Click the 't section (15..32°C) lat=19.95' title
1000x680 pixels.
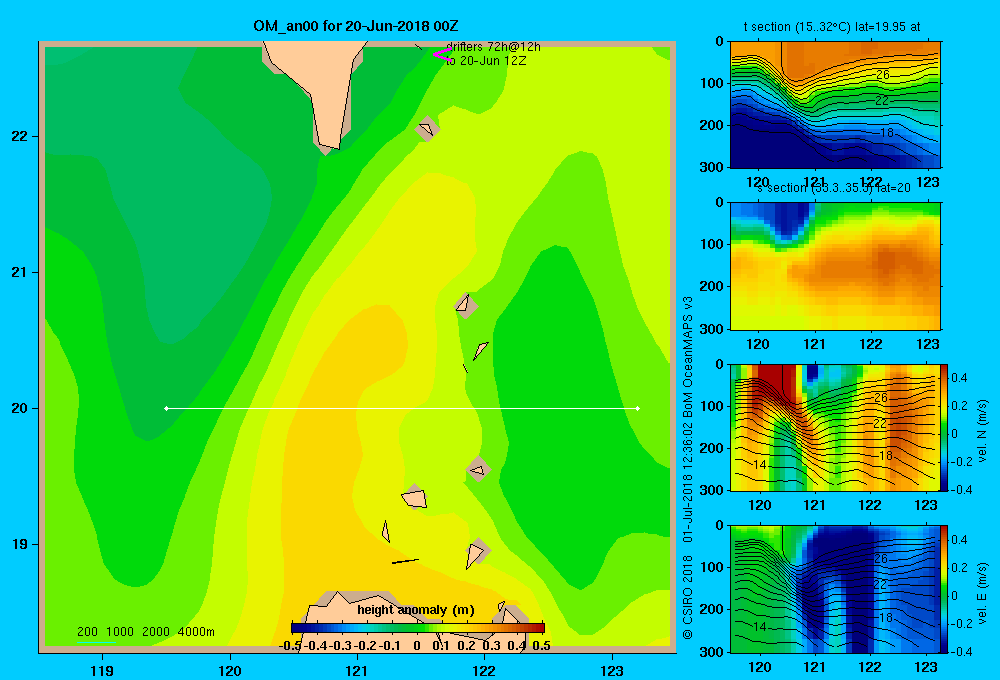tap(832, 27)
